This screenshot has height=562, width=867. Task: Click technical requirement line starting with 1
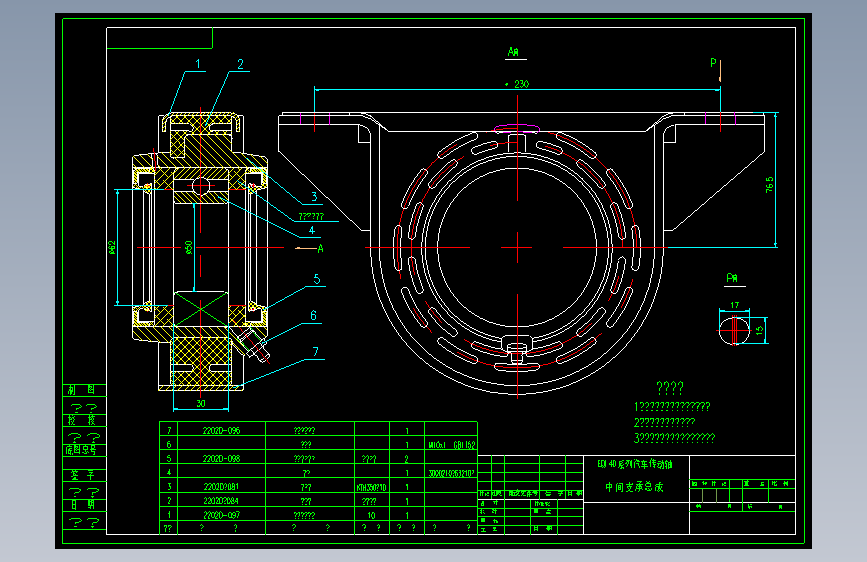tap(672, 407)
